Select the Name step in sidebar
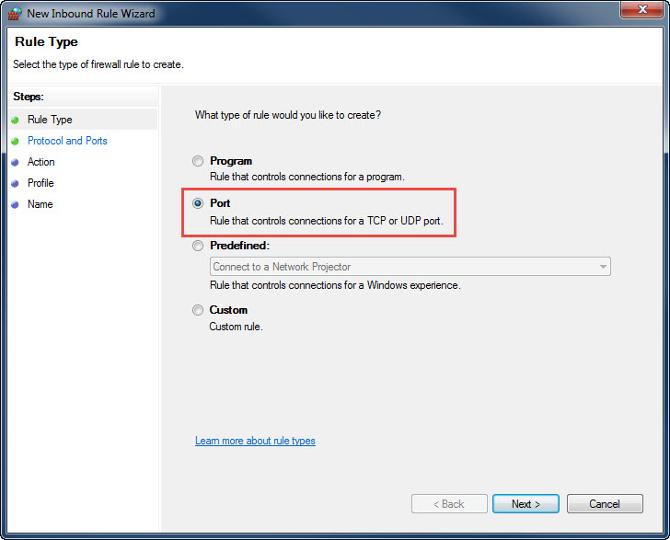The height and width of the screenshot is (540, 670). point(40,204)
